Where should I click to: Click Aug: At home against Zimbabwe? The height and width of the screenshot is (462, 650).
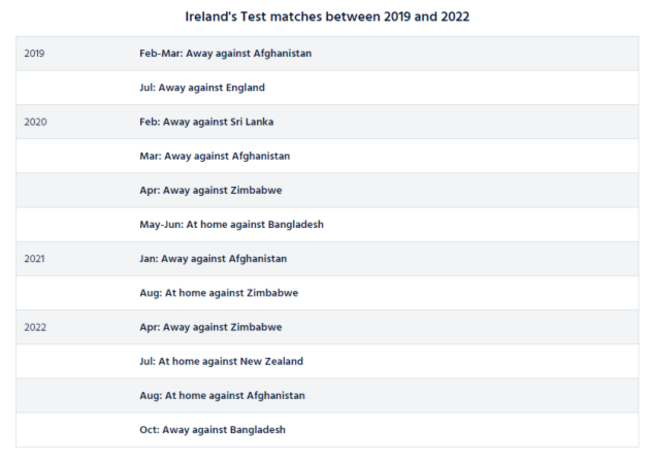point(219,293)
